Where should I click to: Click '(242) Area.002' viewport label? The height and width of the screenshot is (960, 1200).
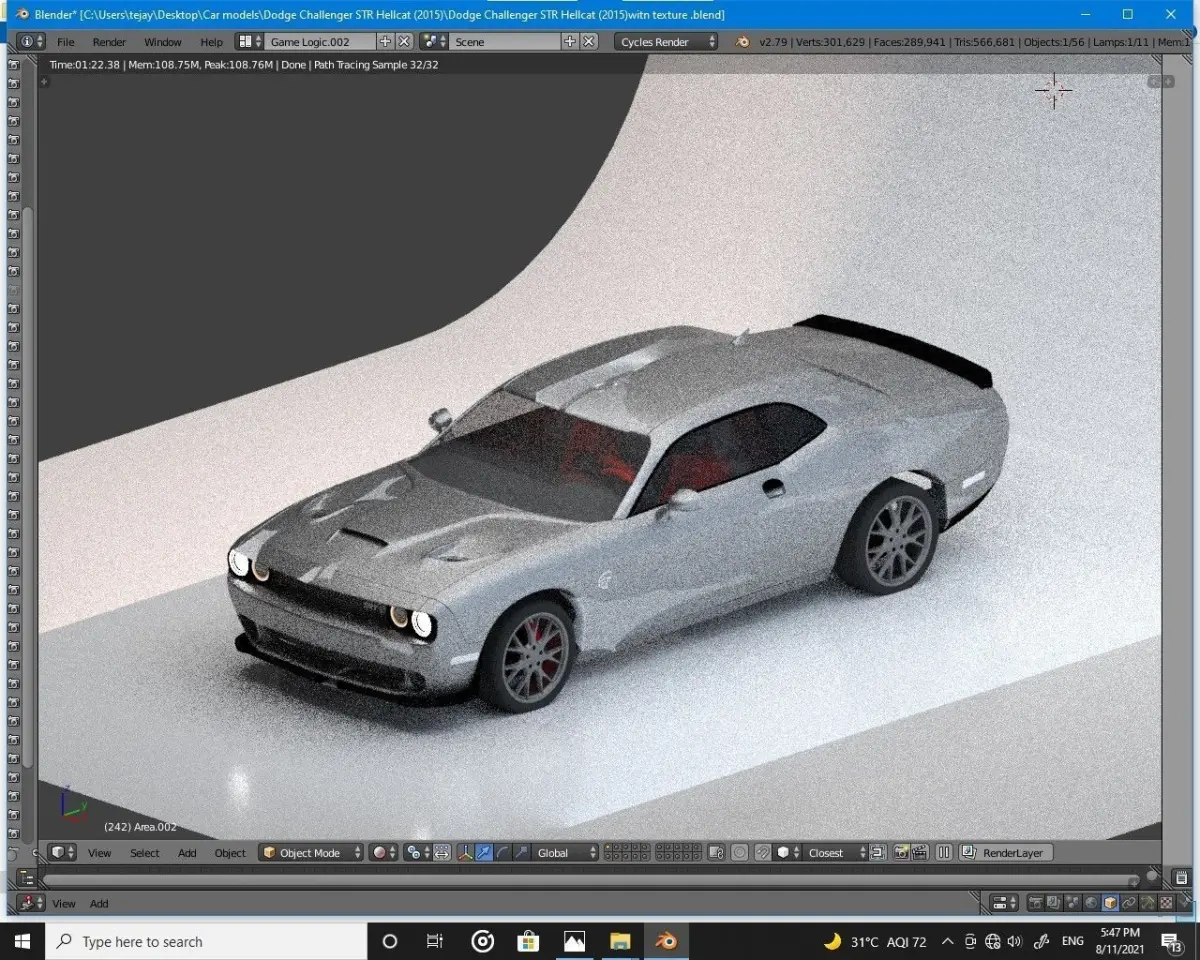(x=140, y=827)
